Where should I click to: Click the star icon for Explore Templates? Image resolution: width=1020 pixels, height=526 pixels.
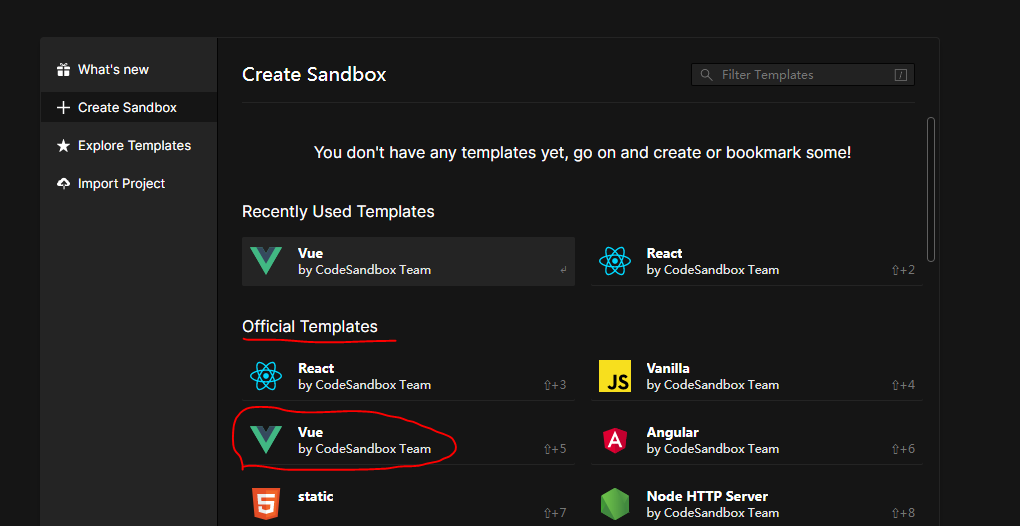pyautogui.click(x=64, y=146)
